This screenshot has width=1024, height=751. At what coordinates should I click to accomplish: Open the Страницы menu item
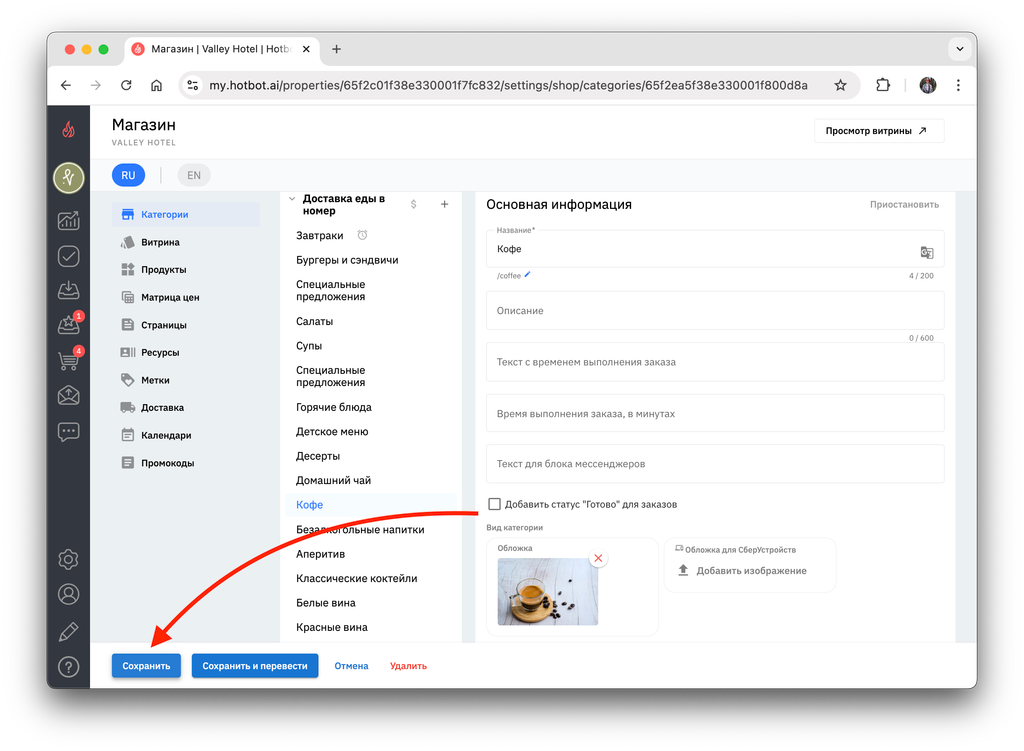click(185, 325)
